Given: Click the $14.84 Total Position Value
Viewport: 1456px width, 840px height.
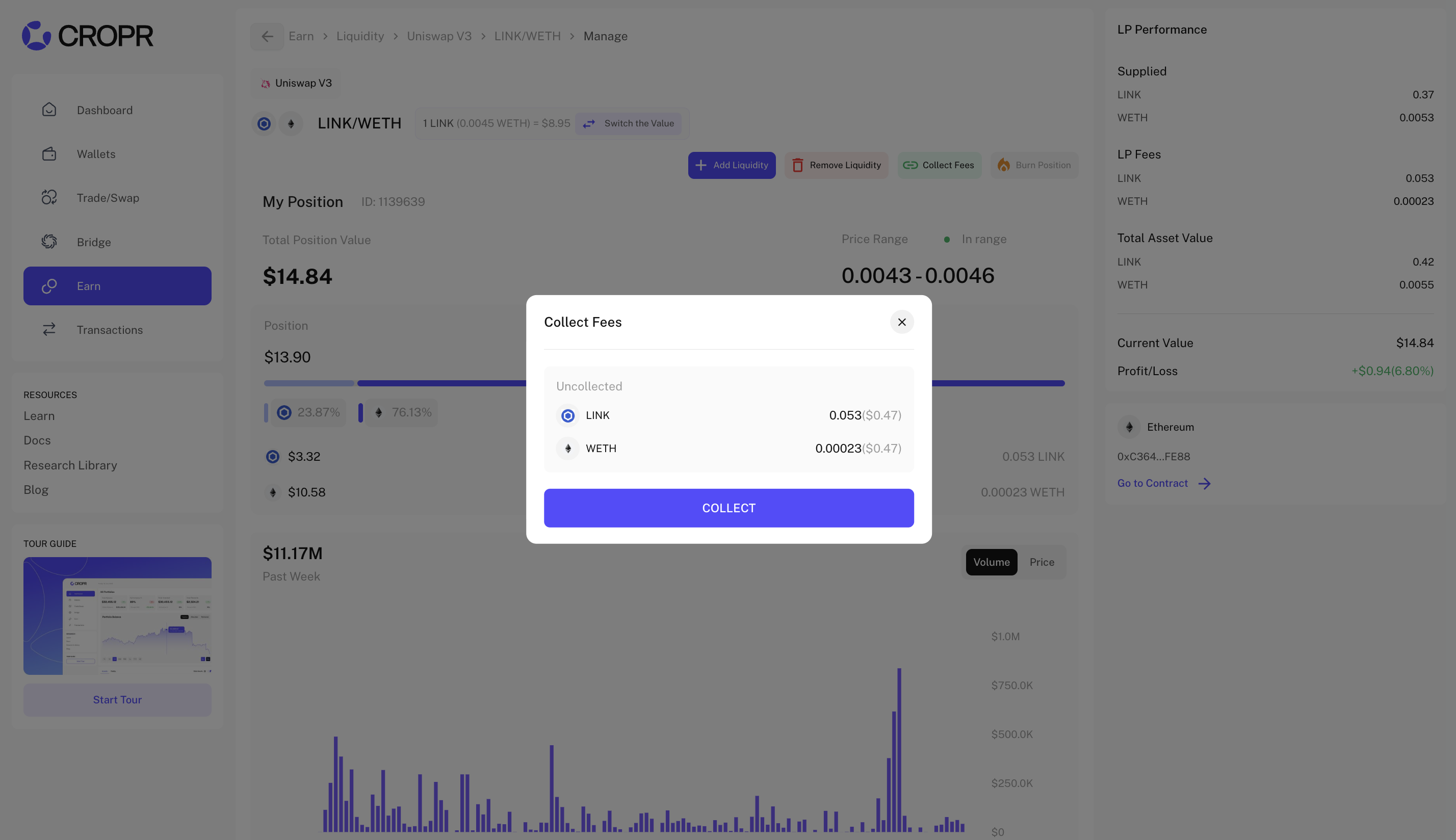Looking at the screenshot, I should click(298, 276).
